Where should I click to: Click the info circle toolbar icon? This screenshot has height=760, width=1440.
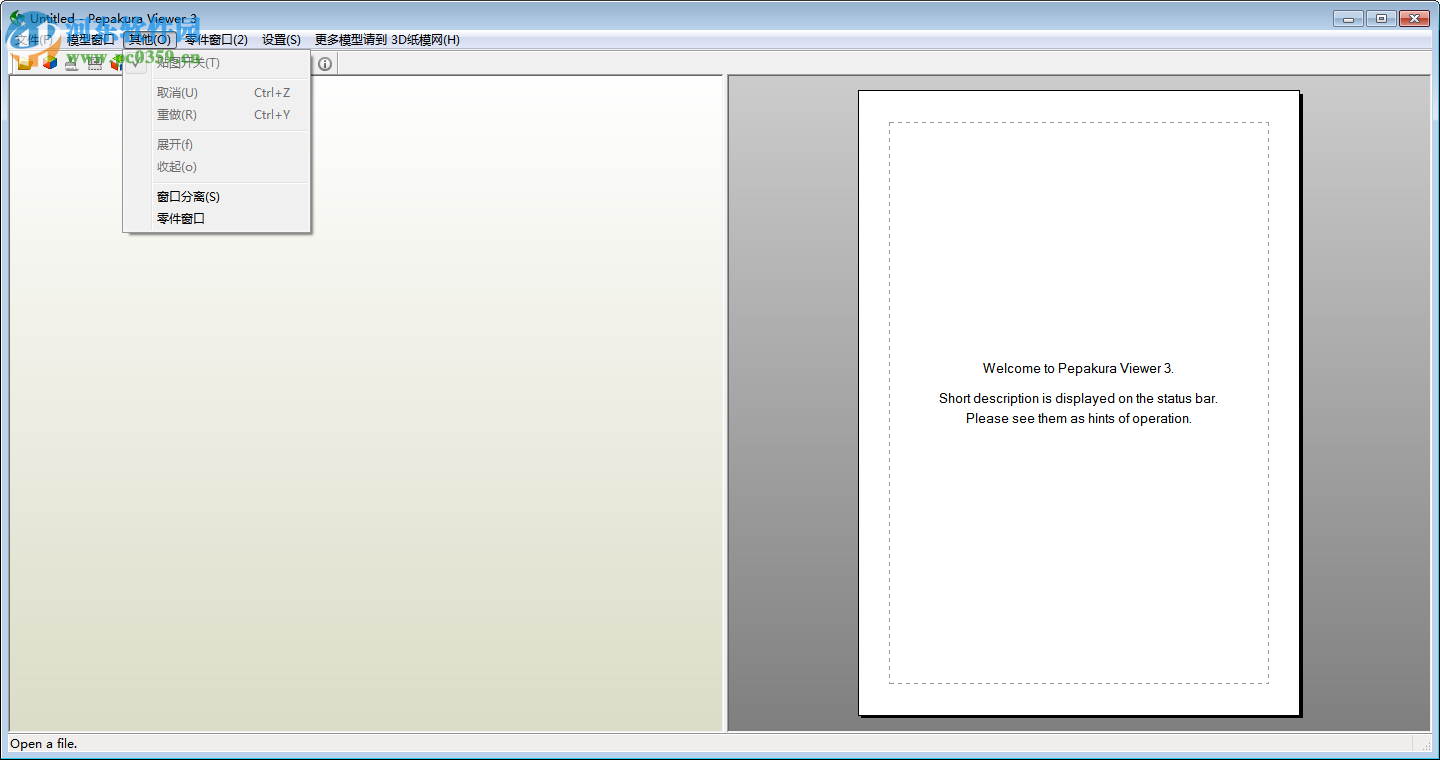(325, 64)
